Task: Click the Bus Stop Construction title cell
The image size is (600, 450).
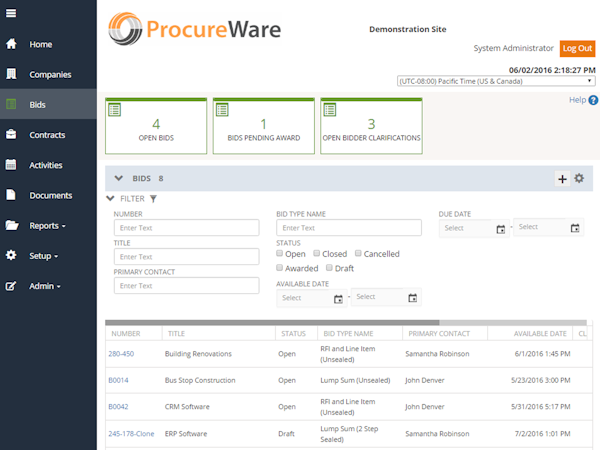Action: click(x=200, y=380)
